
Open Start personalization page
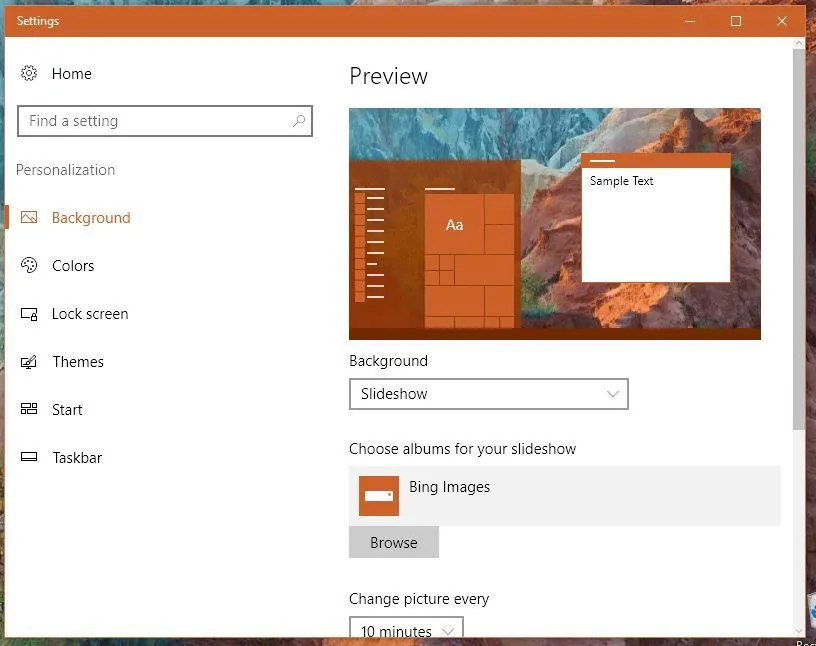(67, 410)
